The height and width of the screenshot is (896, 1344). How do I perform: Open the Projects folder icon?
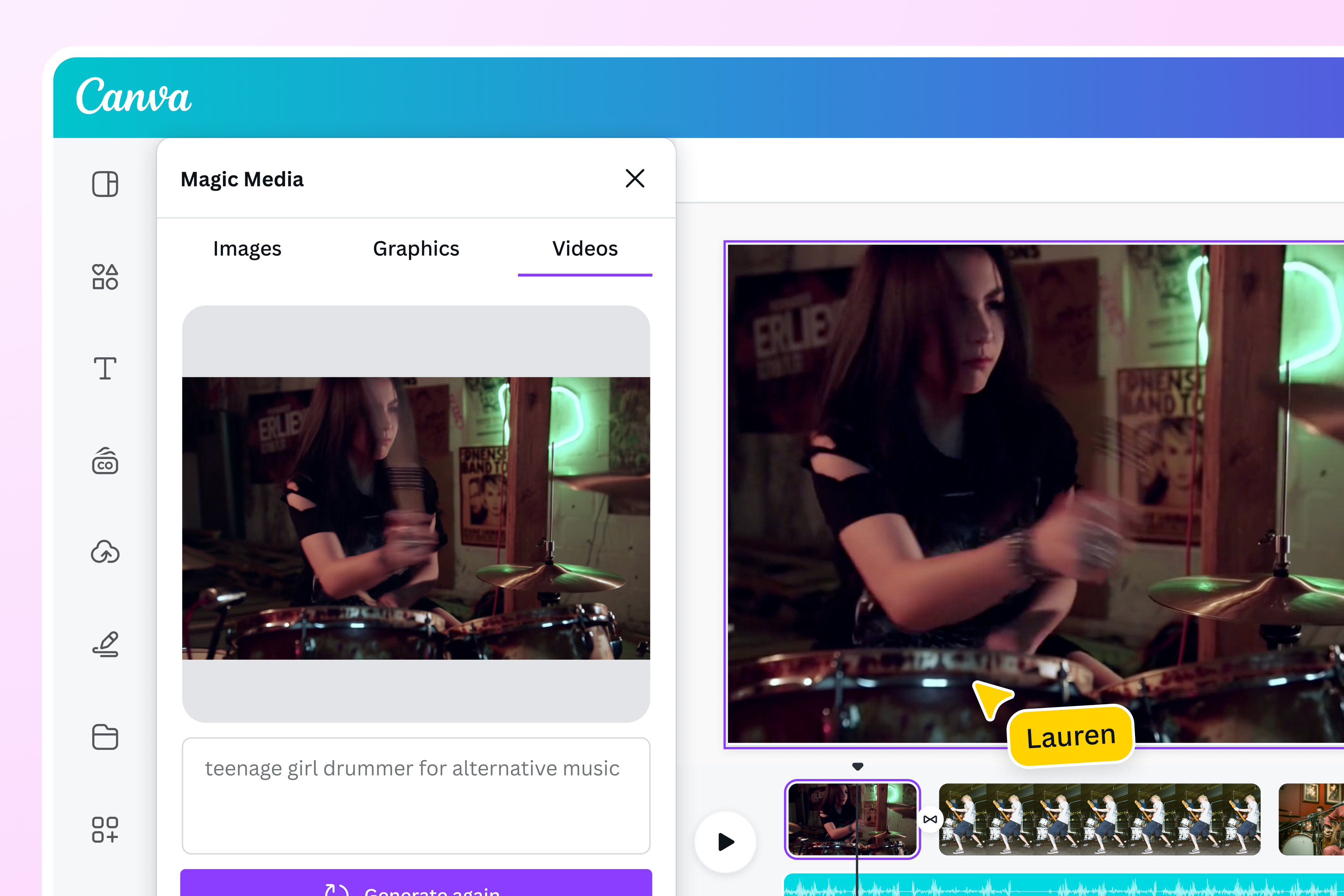pyautogui.click(x=105, y=737)
